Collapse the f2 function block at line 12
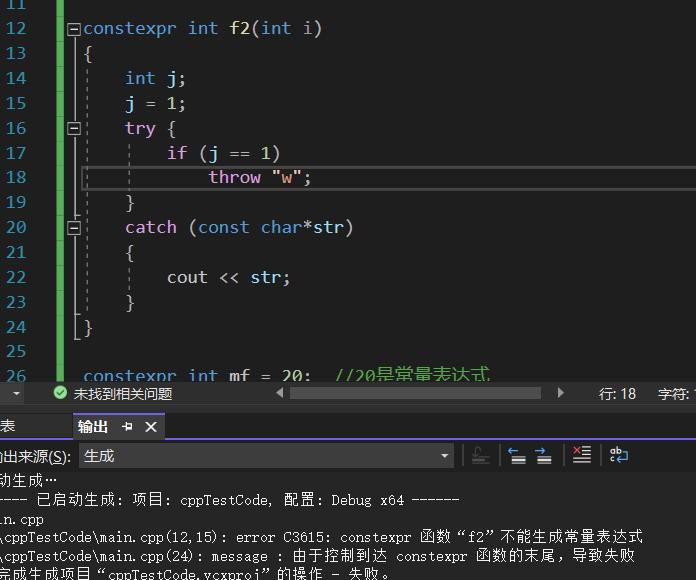The height and width of the screenshot is (580, 696). point(74,29)
